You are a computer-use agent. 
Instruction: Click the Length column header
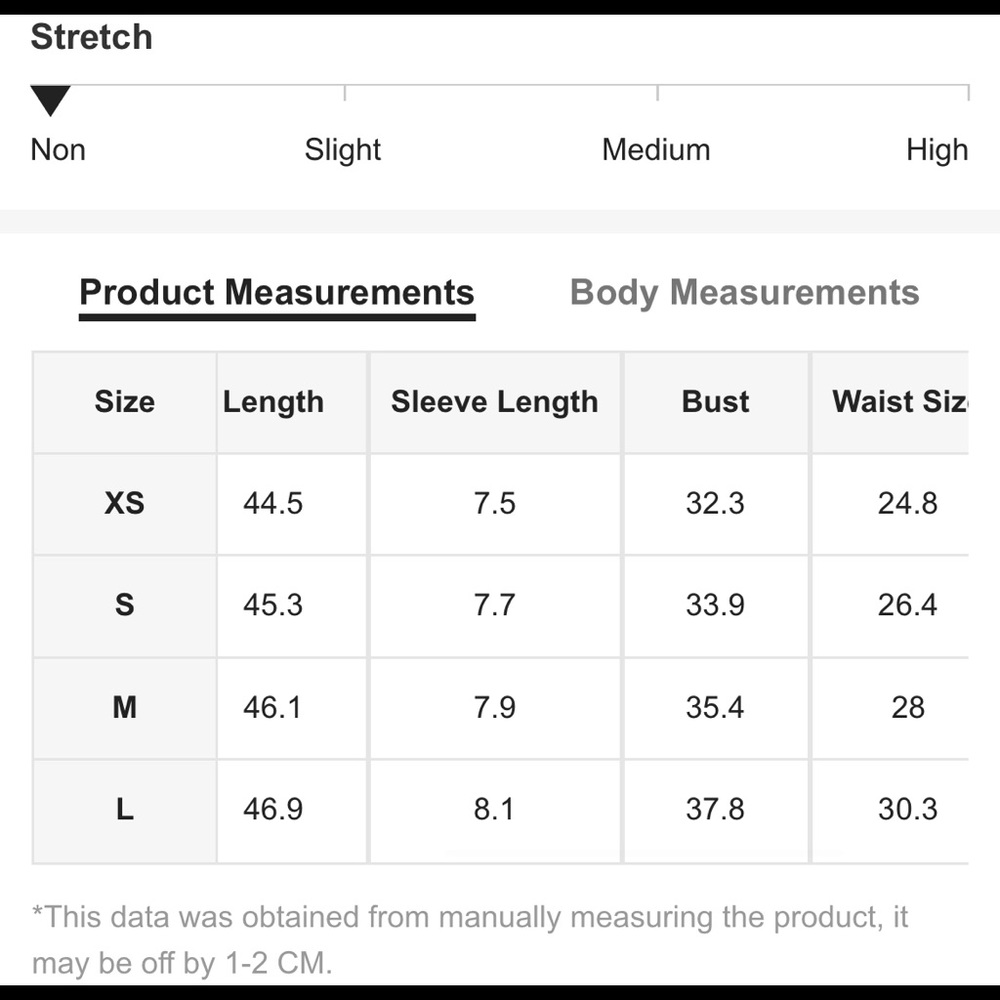click(273, 402)
